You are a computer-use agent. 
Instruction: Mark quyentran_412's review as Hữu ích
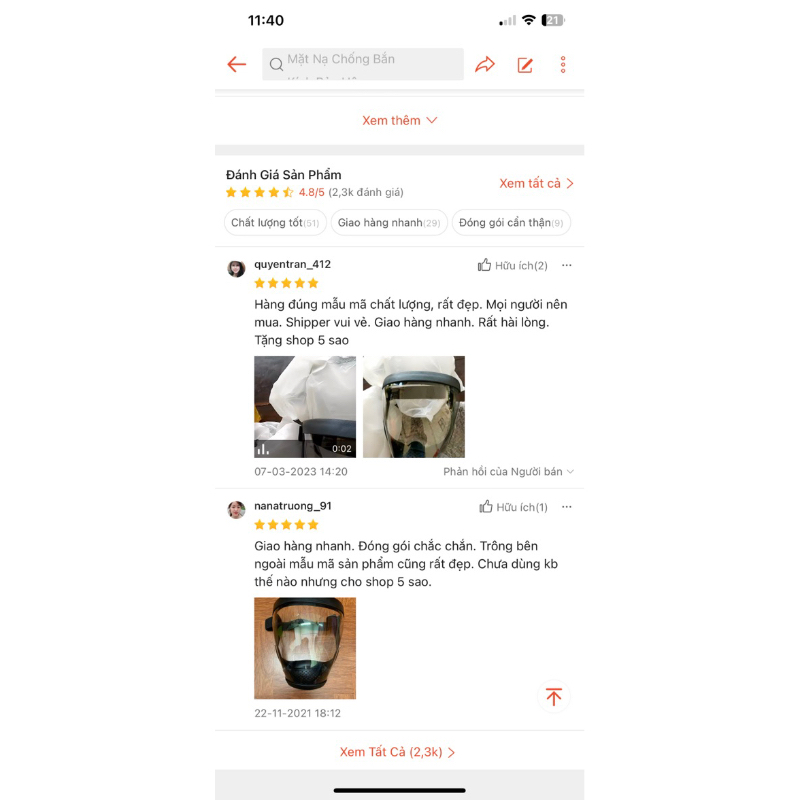(512, 265)
